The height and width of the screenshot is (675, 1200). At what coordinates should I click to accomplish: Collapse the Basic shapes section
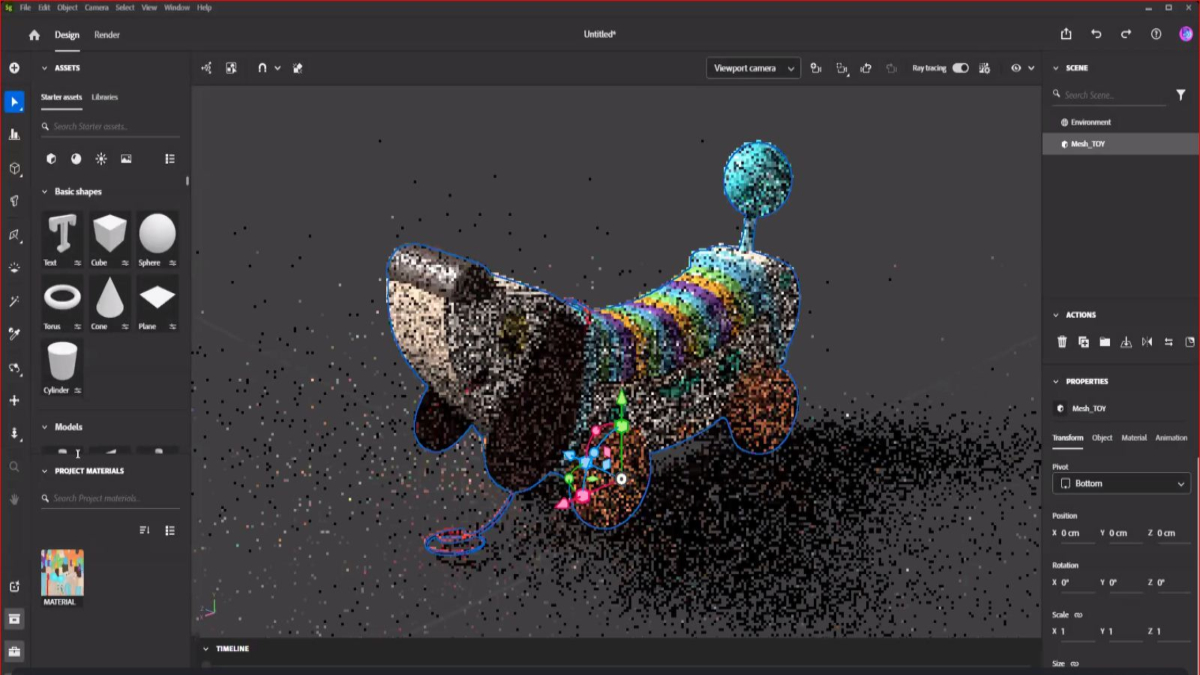[45, 192]
